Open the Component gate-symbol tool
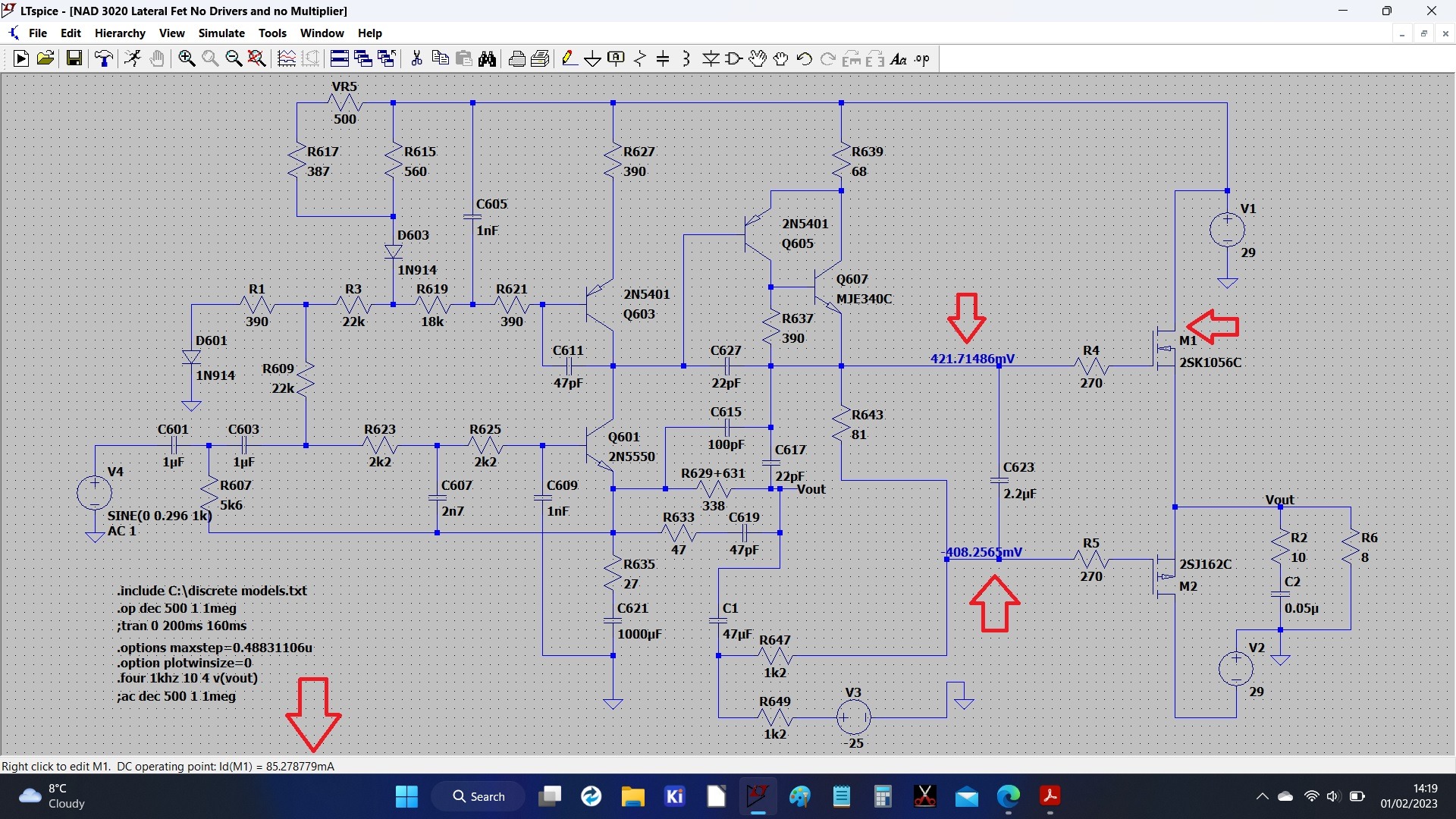The height and width of the screenshot is (819, 1456). (x=734, y=59)
